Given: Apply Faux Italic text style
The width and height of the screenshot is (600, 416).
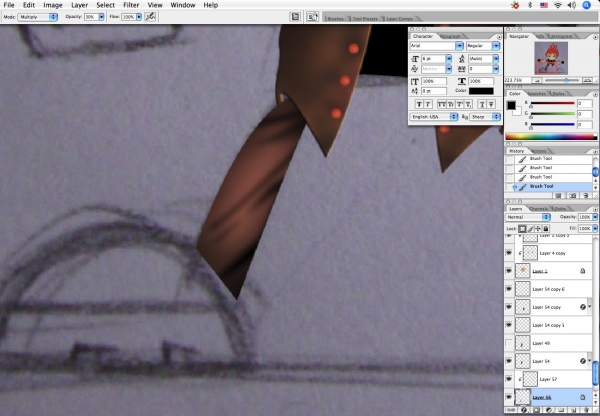Looking at the screenshot, I should click(428, 104).
